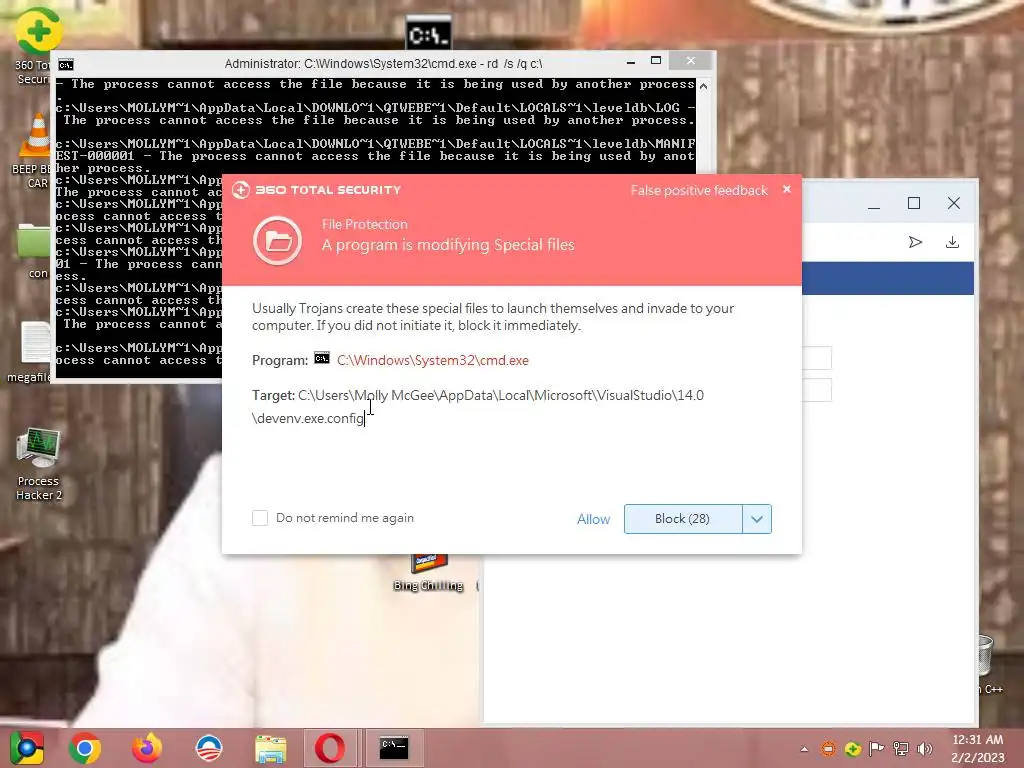The image size is (1024, 768).
Task: Click the devenv.exe.config target path text
Action: click(478, 406)
